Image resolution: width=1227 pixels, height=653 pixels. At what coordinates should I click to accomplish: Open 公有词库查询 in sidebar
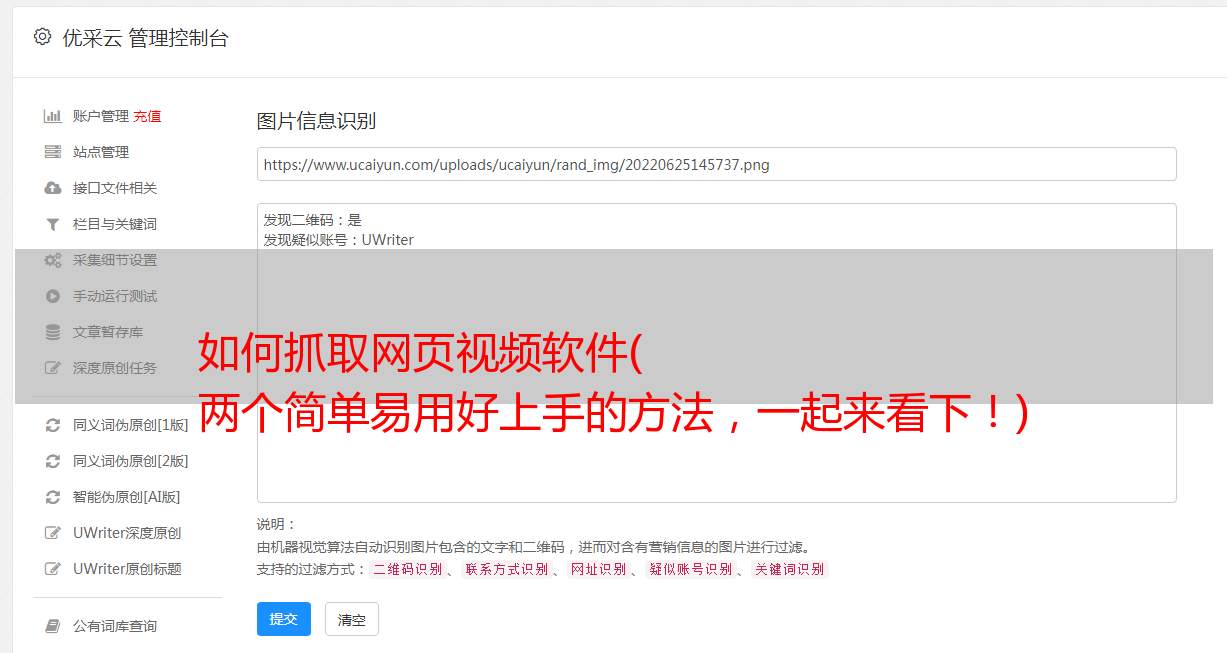(x=115, y=626)
